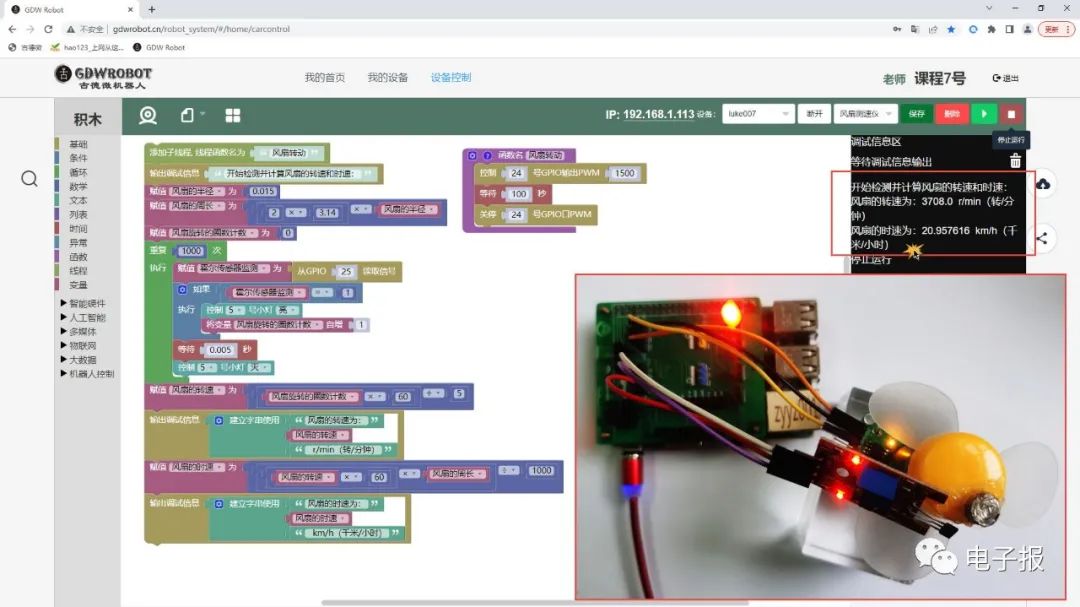Screen dimensions: 1080x607
Task: Click the browser profile avatar icon
Action: tap(1028, 29)
